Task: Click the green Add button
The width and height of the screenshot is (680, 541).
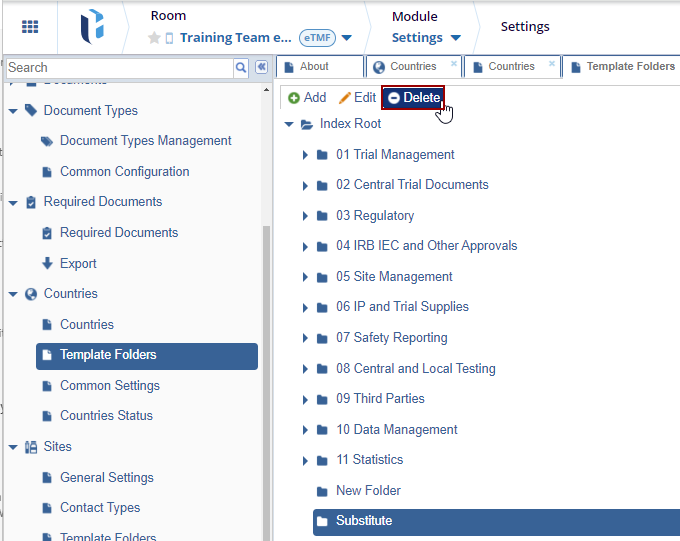Action: (x=306, y=98)
